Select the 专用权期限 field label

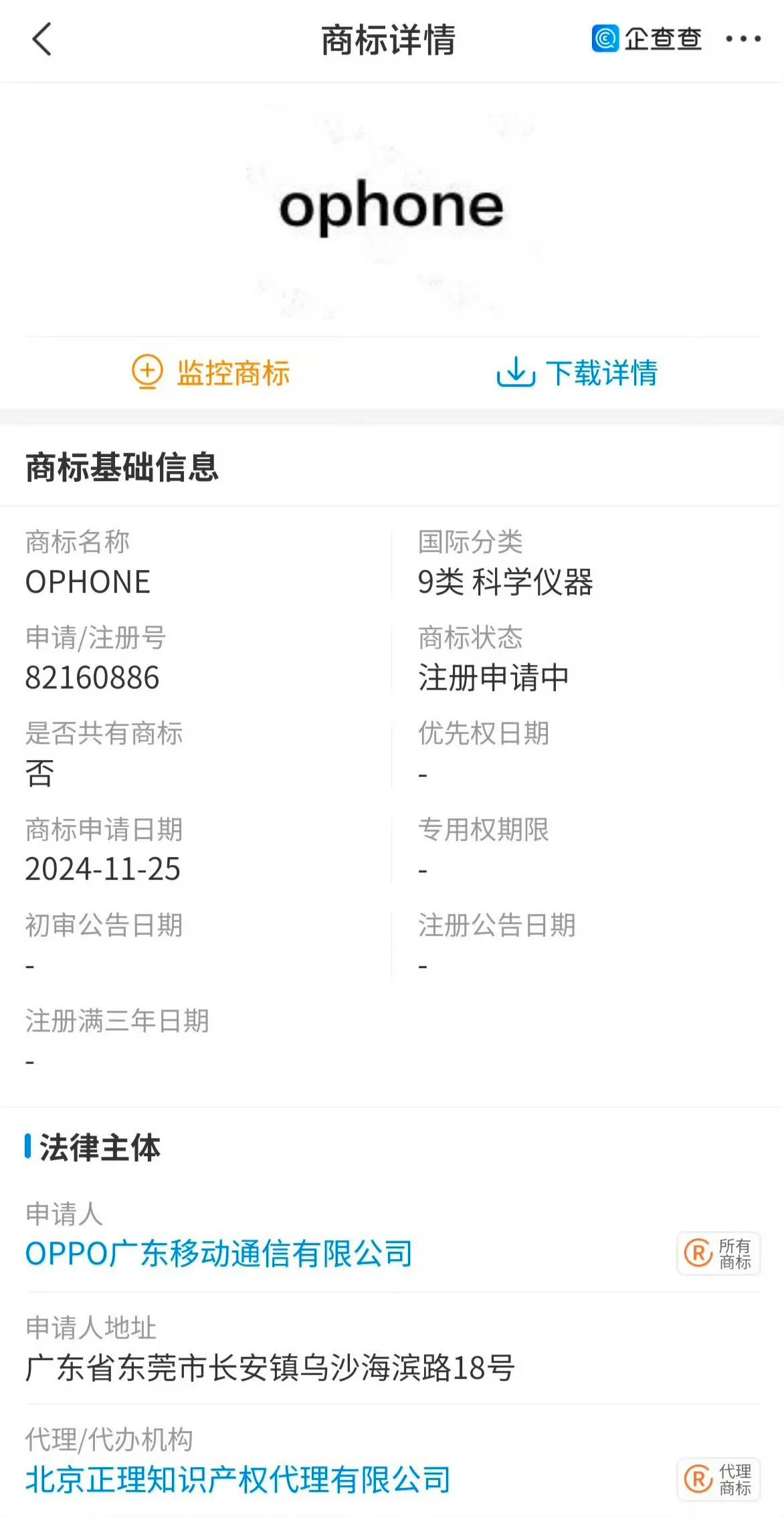point(484,830)
